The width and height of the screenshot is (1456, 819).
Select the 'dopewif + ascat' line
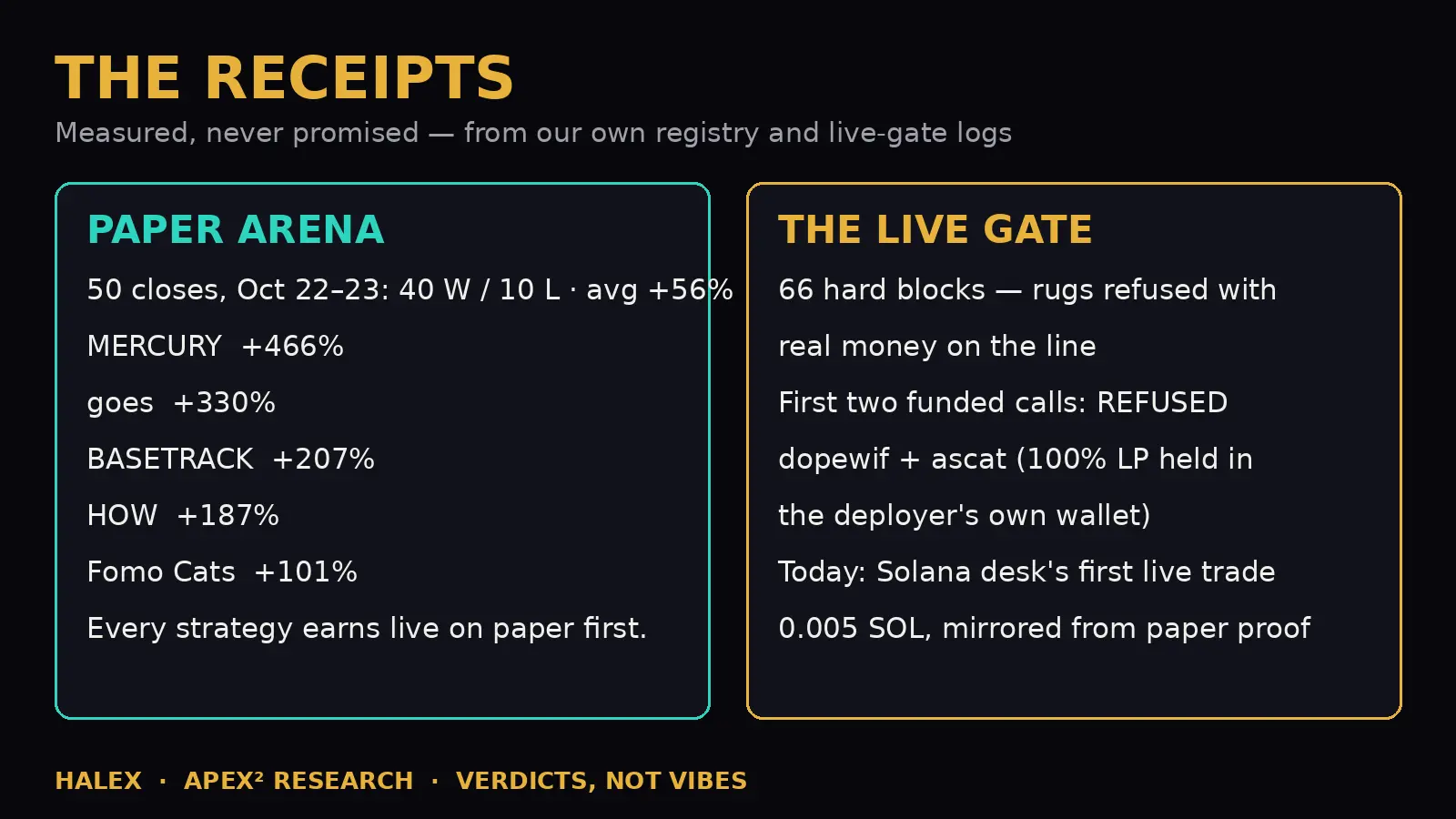[1016, 460]
